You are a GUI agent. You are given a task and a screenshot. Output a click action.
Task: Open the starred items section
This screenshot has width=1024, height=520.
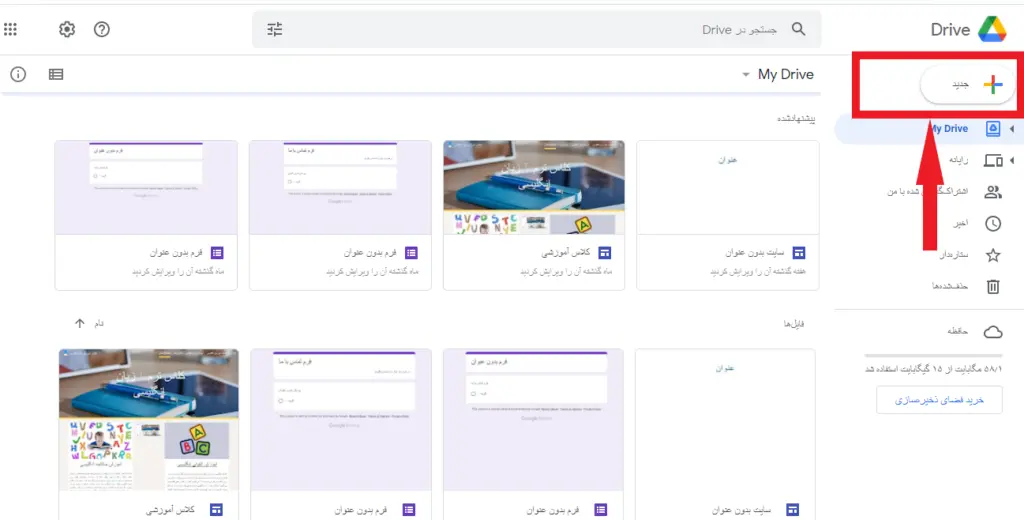point(992,255)
